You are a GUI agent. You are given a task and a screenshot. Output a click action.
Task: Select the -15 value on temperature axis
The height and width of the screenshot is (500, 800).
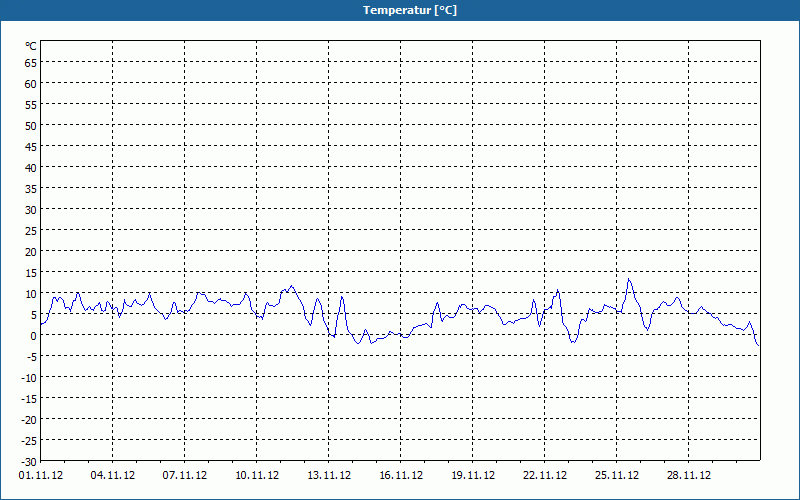[29, 398]
